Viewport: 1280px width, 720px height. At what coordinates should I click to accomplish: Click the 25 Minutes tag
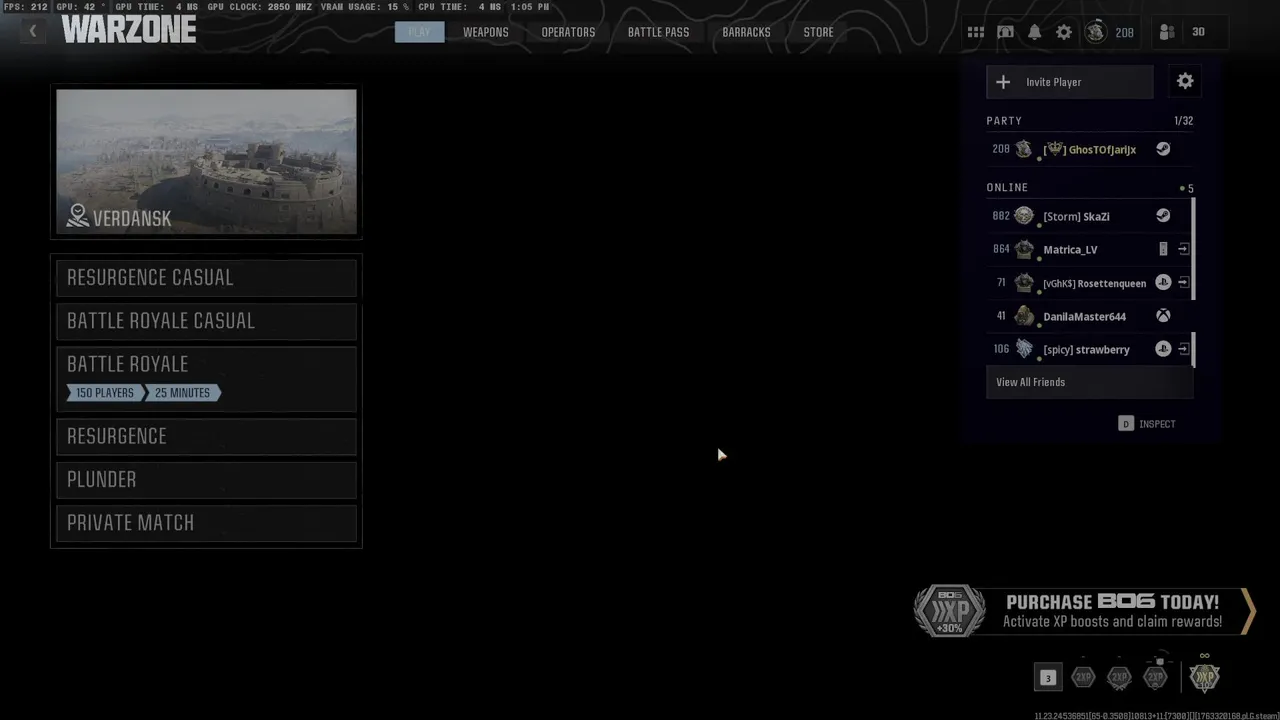point(182,393)
